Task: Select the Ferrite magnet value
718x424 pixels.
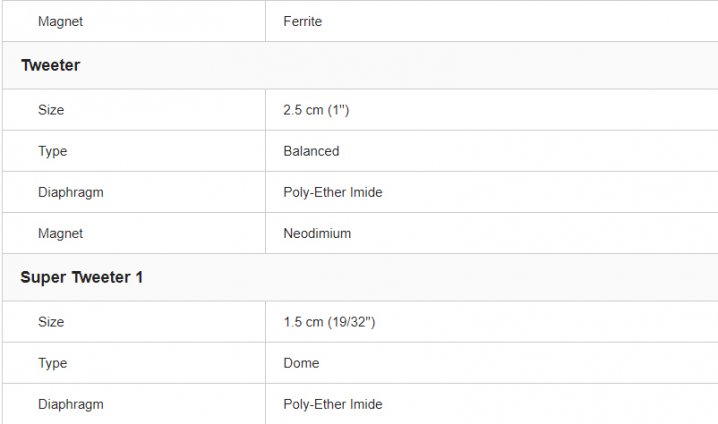Action: coord(302,21)
